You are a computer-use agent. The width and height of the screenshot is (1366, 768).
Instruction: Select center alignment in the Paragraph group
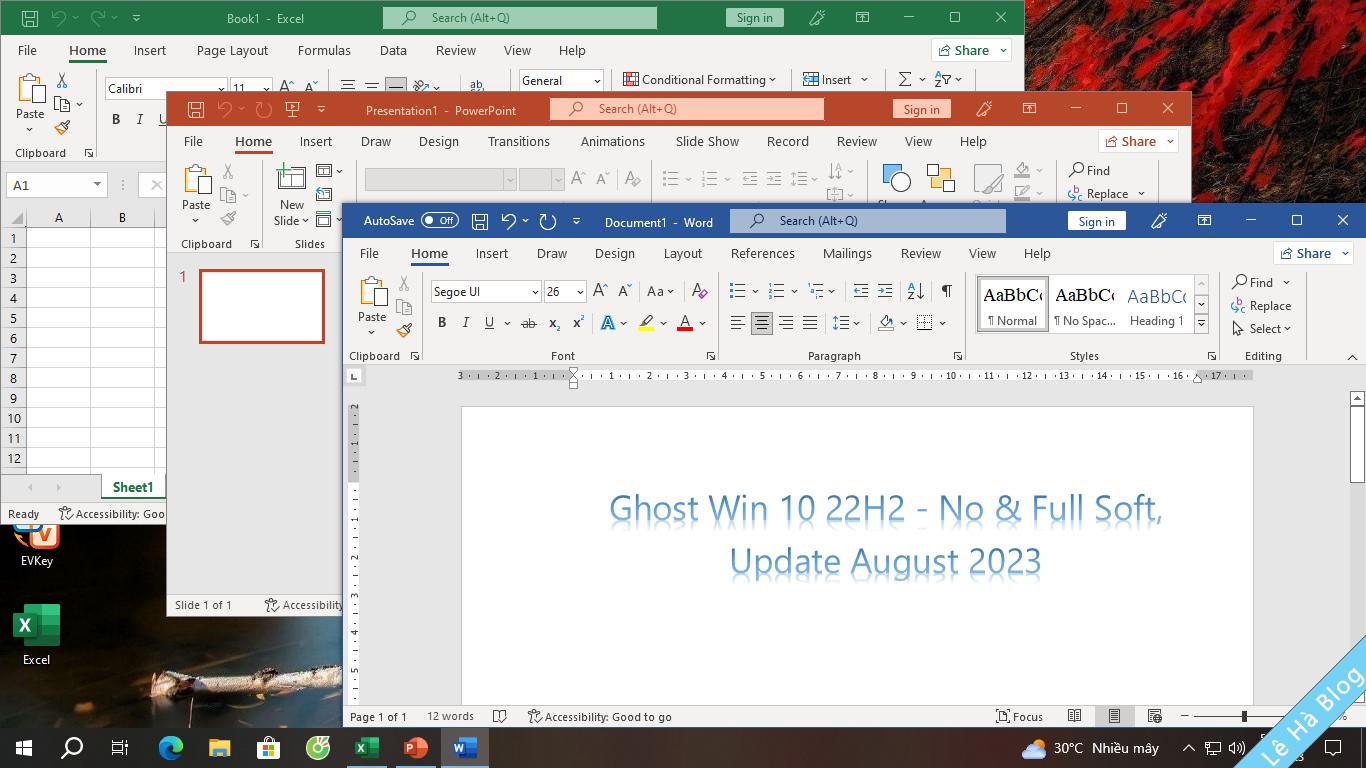761,322
